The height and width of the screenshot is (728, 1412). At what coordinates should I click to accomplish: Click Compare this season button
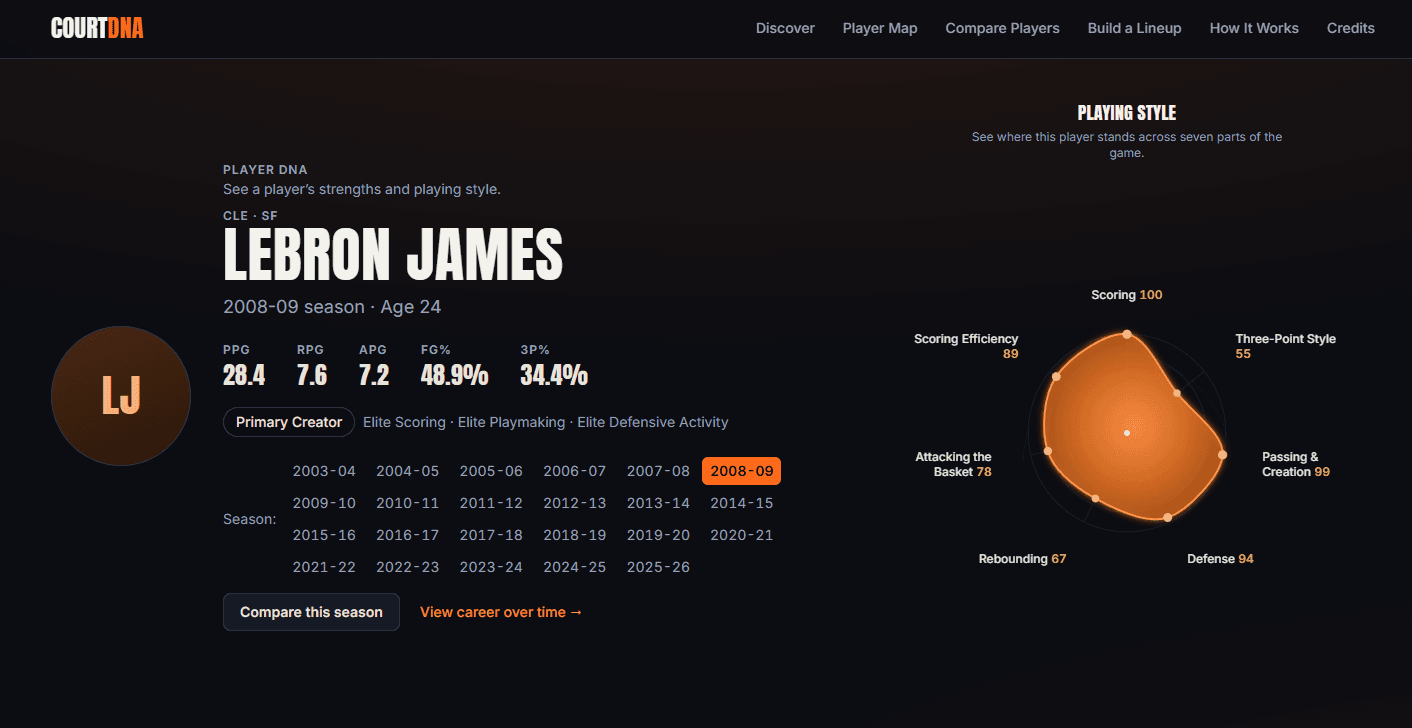(x=311, y=612)
